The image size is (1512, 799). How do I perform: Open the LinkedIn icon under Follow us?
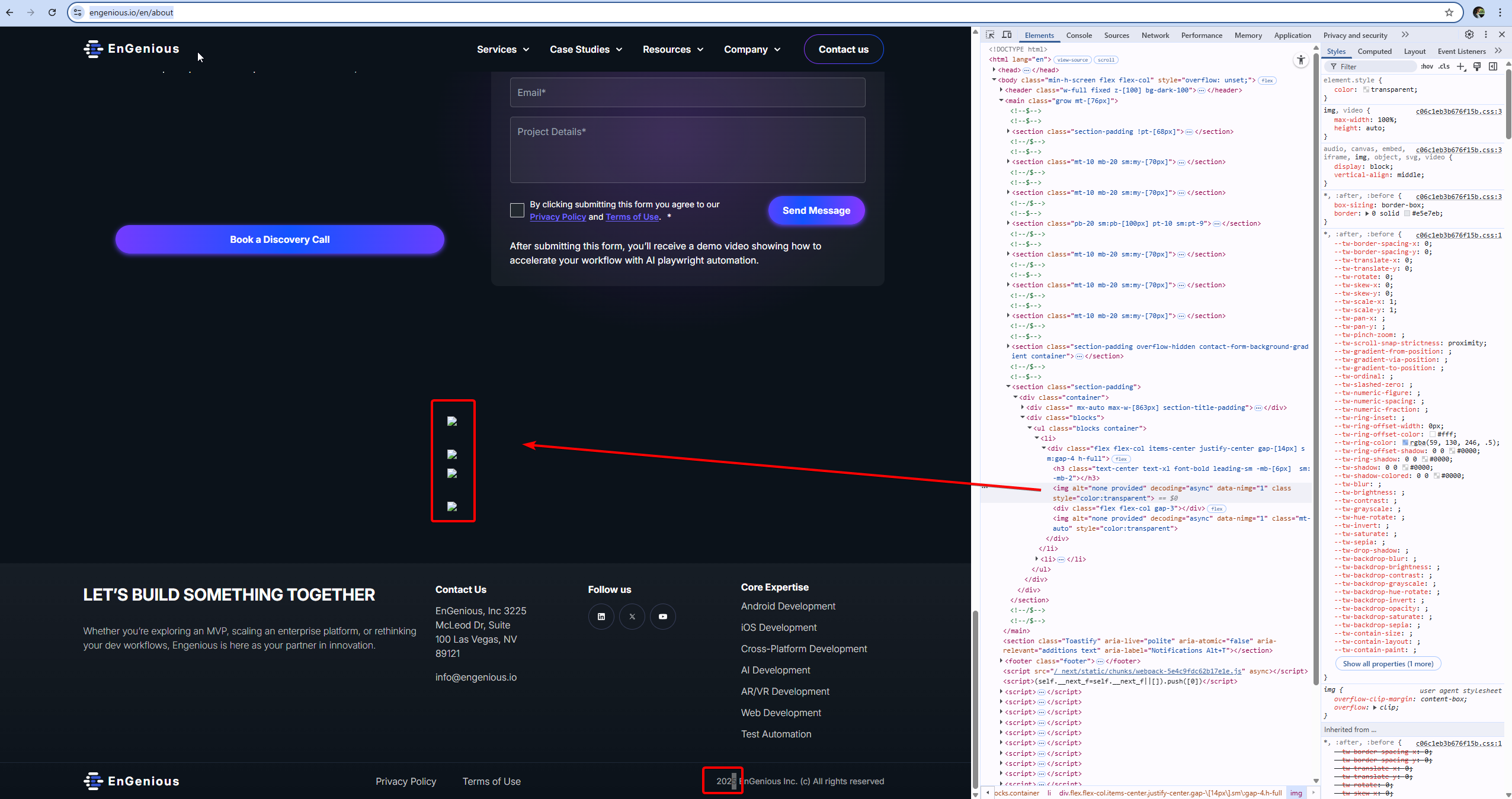tap(601, 617)
